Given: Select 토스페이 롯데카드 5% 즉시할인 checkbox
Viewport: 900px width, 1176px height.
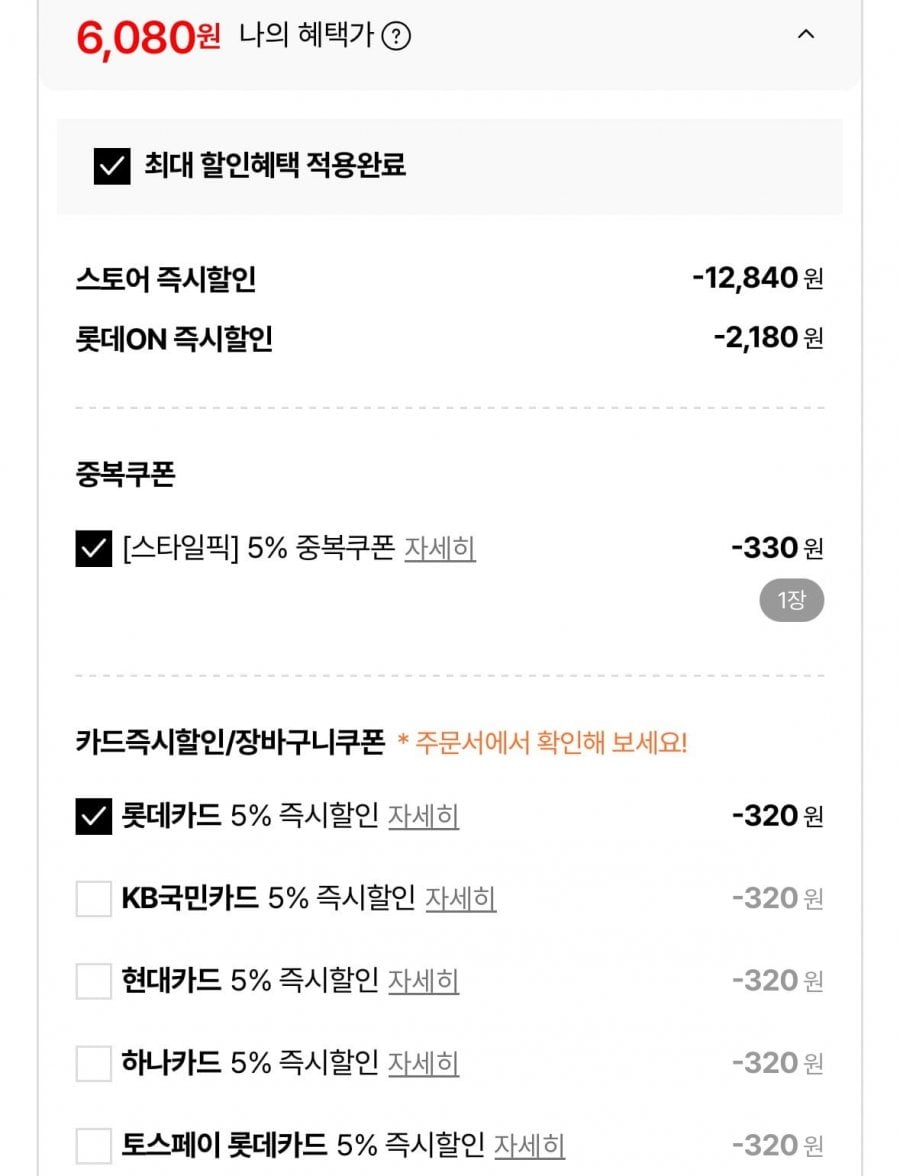Looking at the screenshot, I should tap(94, 1145).
